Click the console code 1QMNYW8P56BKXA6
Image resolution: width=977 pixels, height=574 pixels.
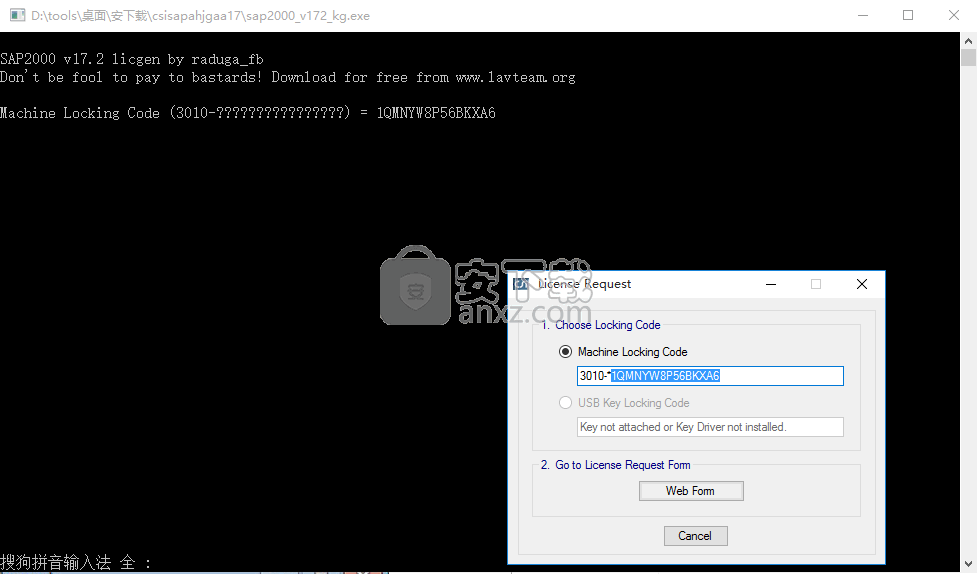click(x=436, y=113)
